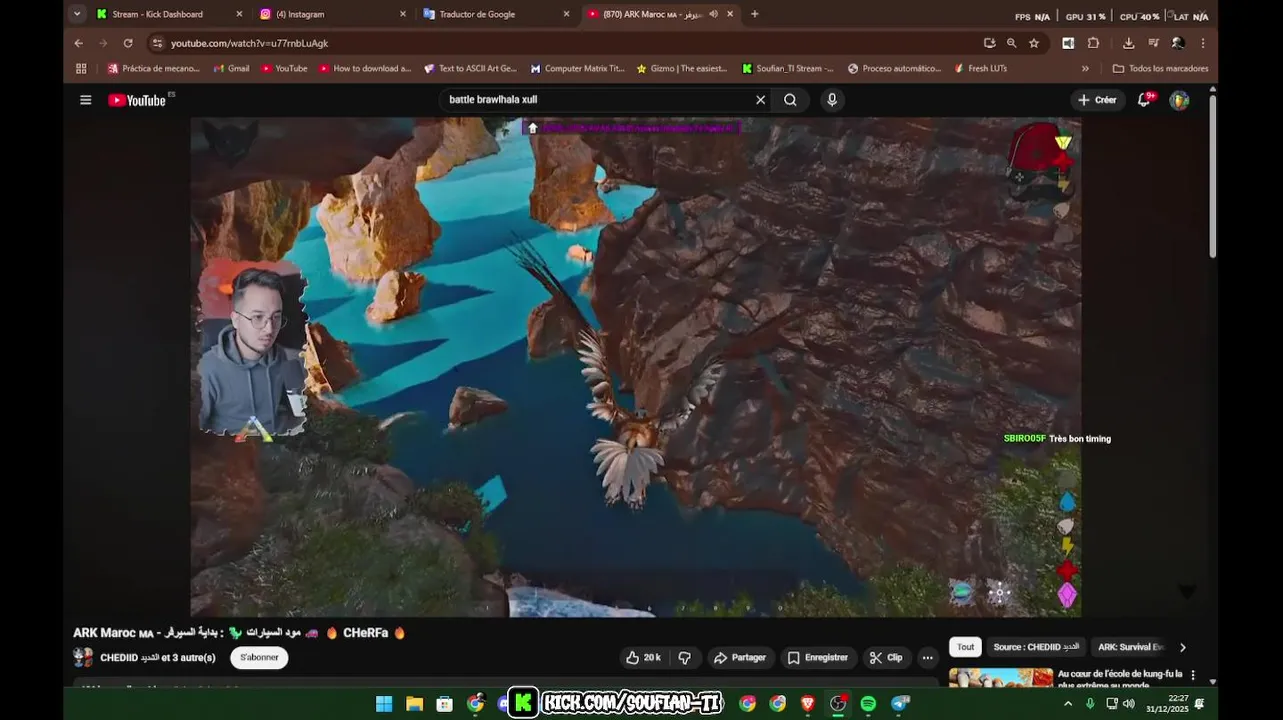Run search with the magnifier button
Screen dimensions: 1283x720
click(x=790, y=100)
